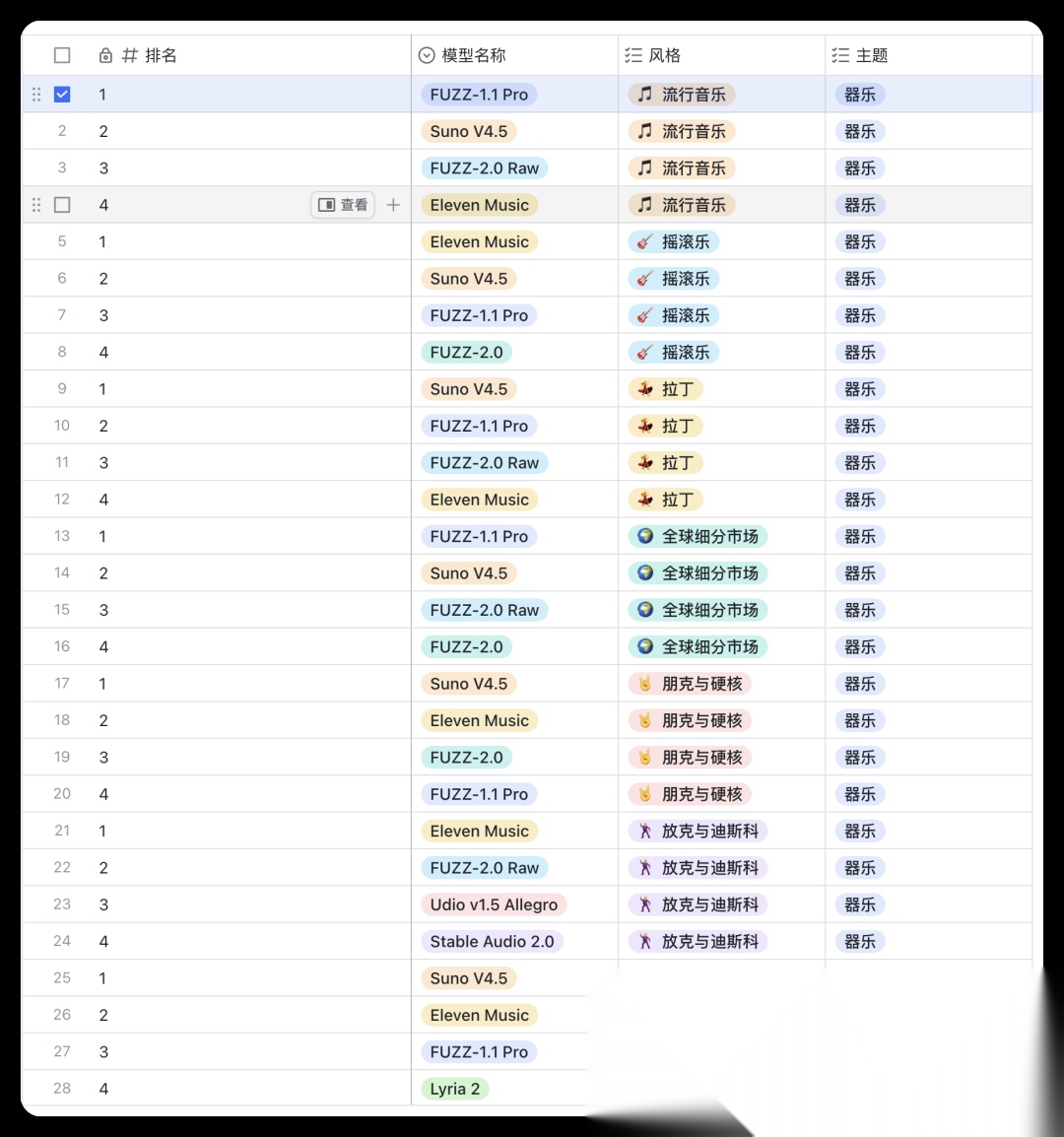Viewport: 1064px width, 1137px height.
Task: Click row number 14 at left
Action: 62,572
